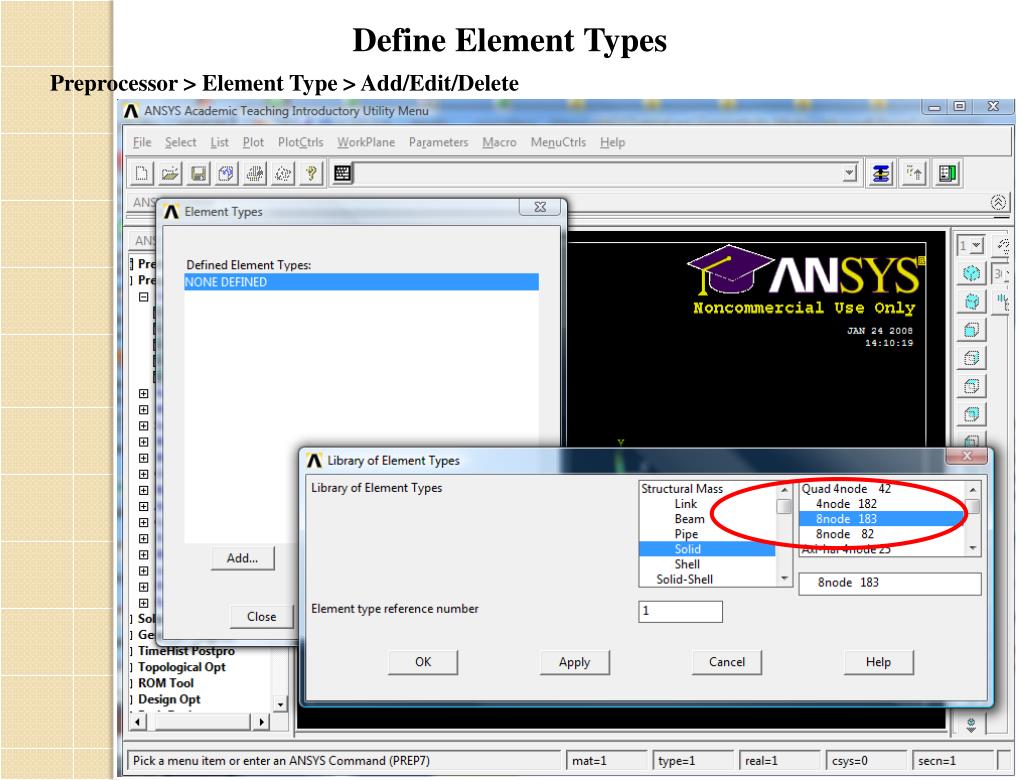1023x780 pixels.
Task: Click the Image Capture toolbar icon
Action: 254,173
